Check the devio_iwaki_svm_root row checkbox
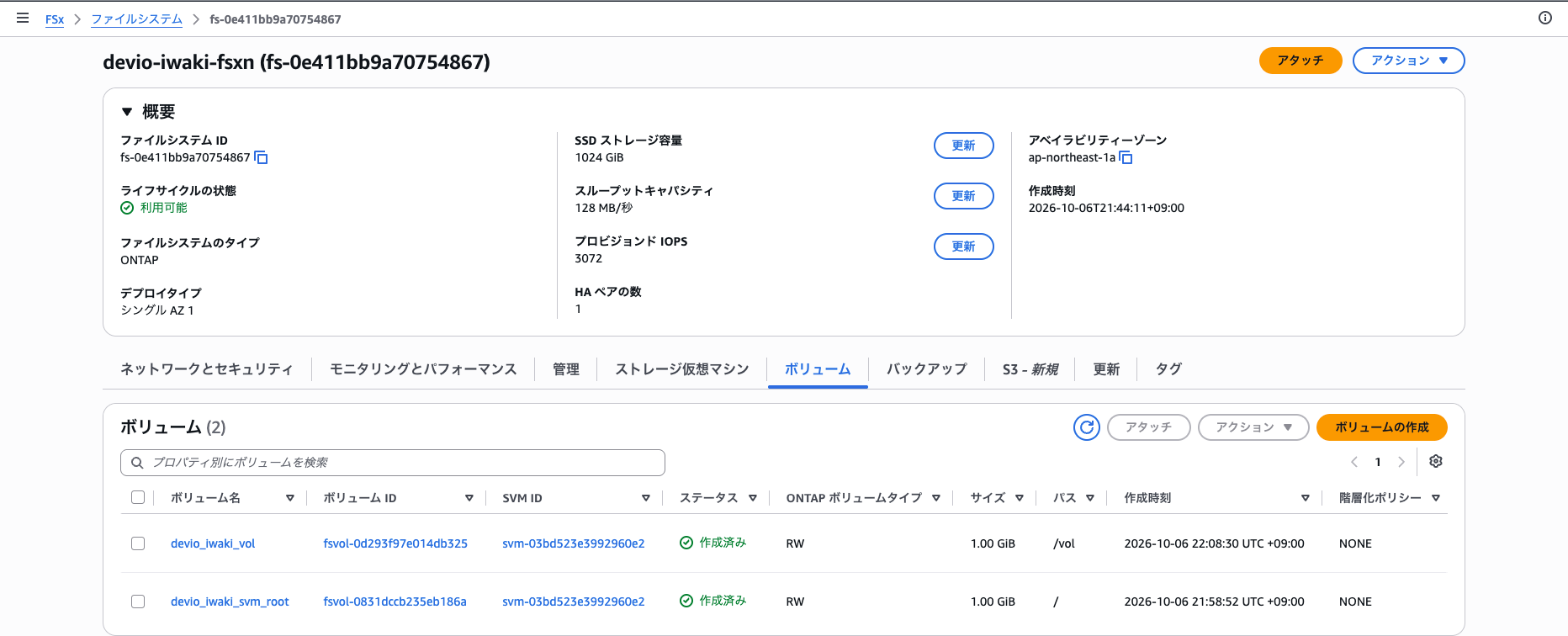The width and height of the screenshot is (1568, 636). (138, 602)
